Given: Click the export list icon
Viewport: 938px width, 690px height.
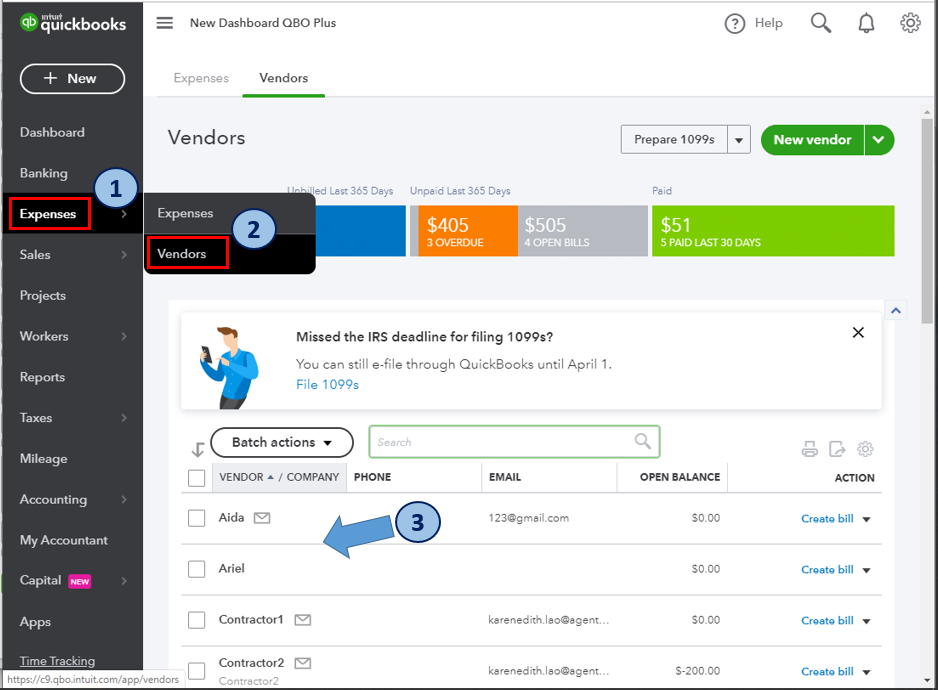Looking at the screenshot, I should [838, 449].
